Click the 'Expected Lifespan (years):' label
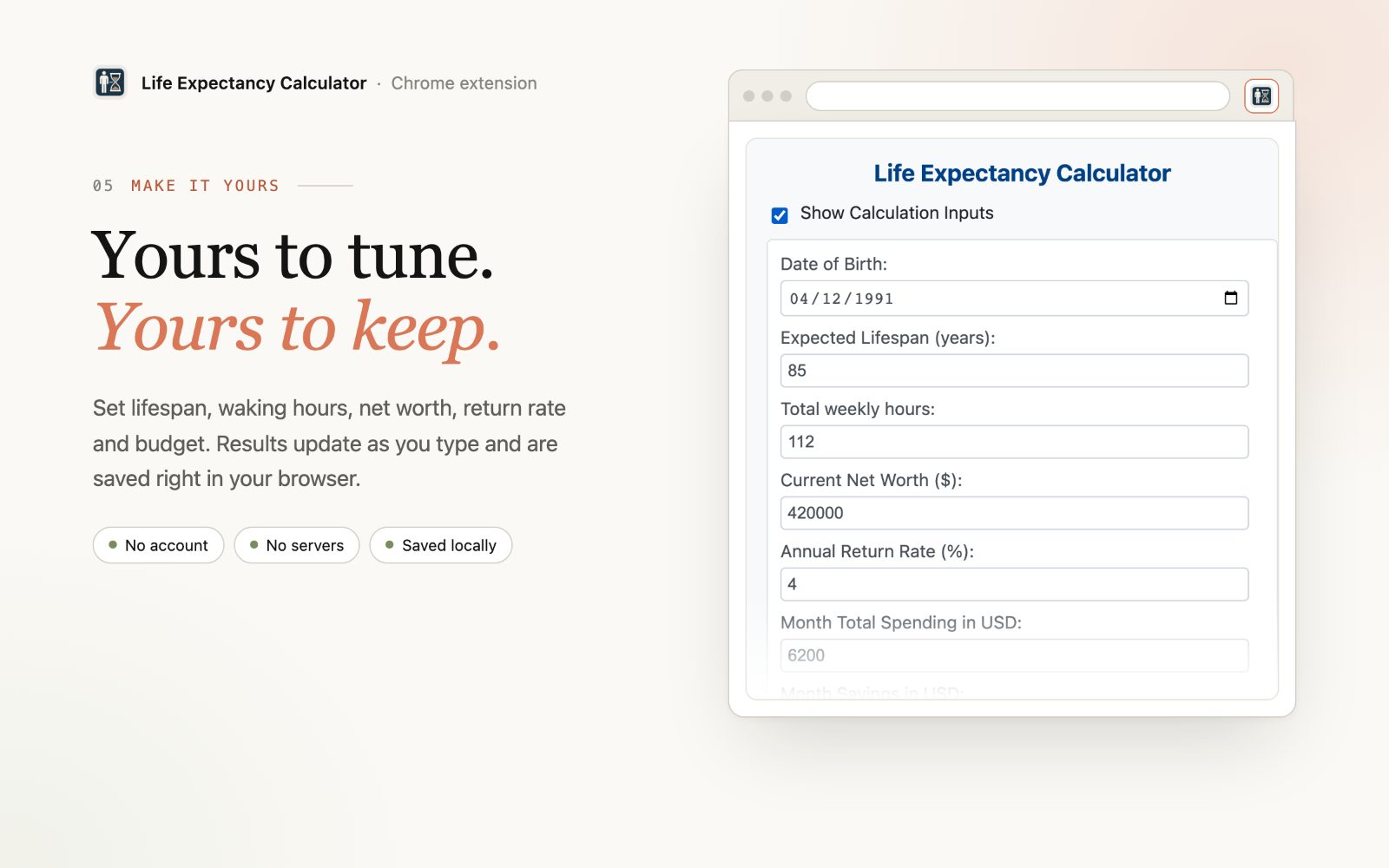The width and height of the screenshot is (1389, 868). click(887, 338)
